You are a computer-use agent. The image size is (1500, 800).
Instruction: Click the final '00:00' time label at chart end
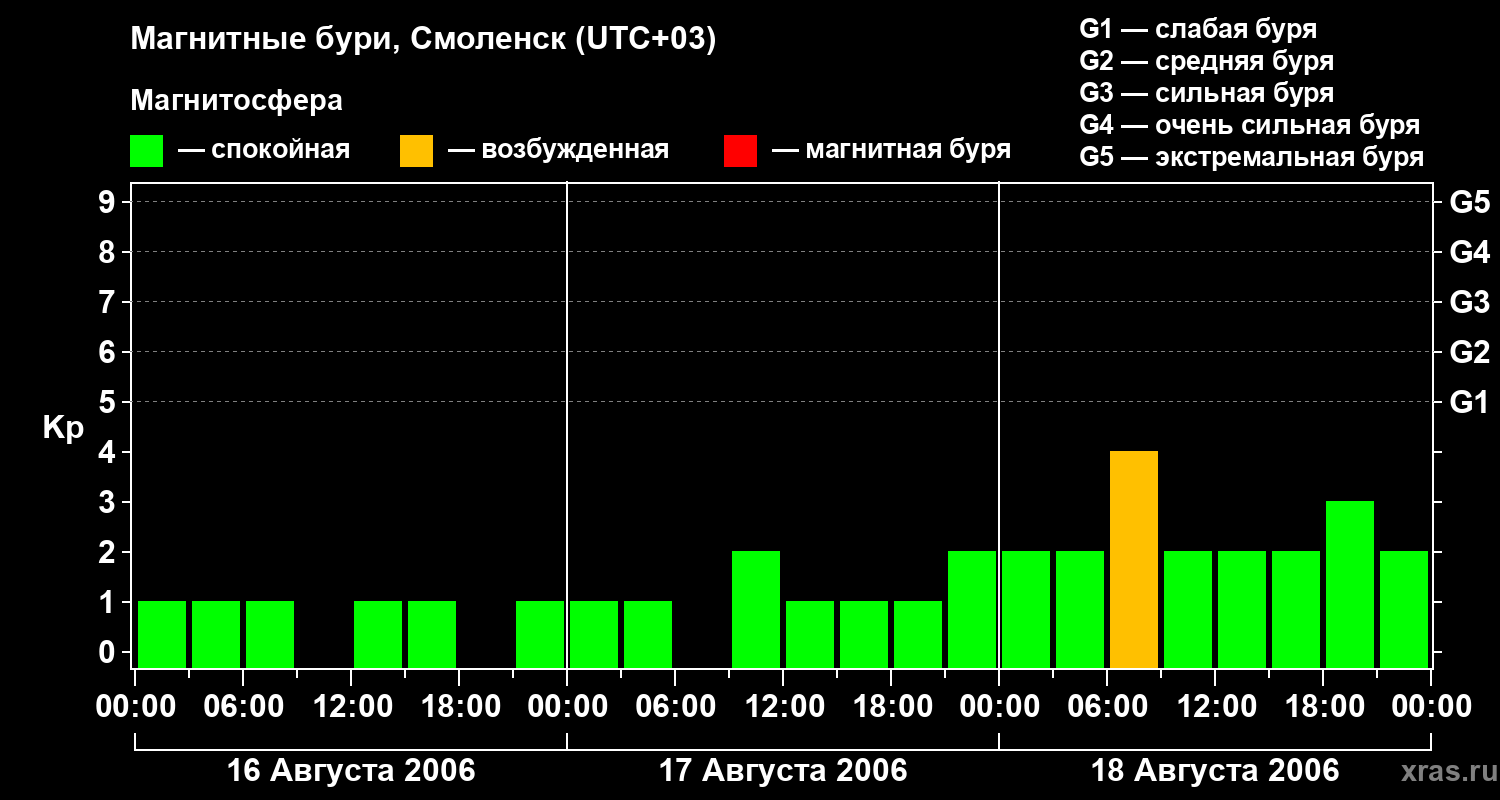[x=1431, y=707]
